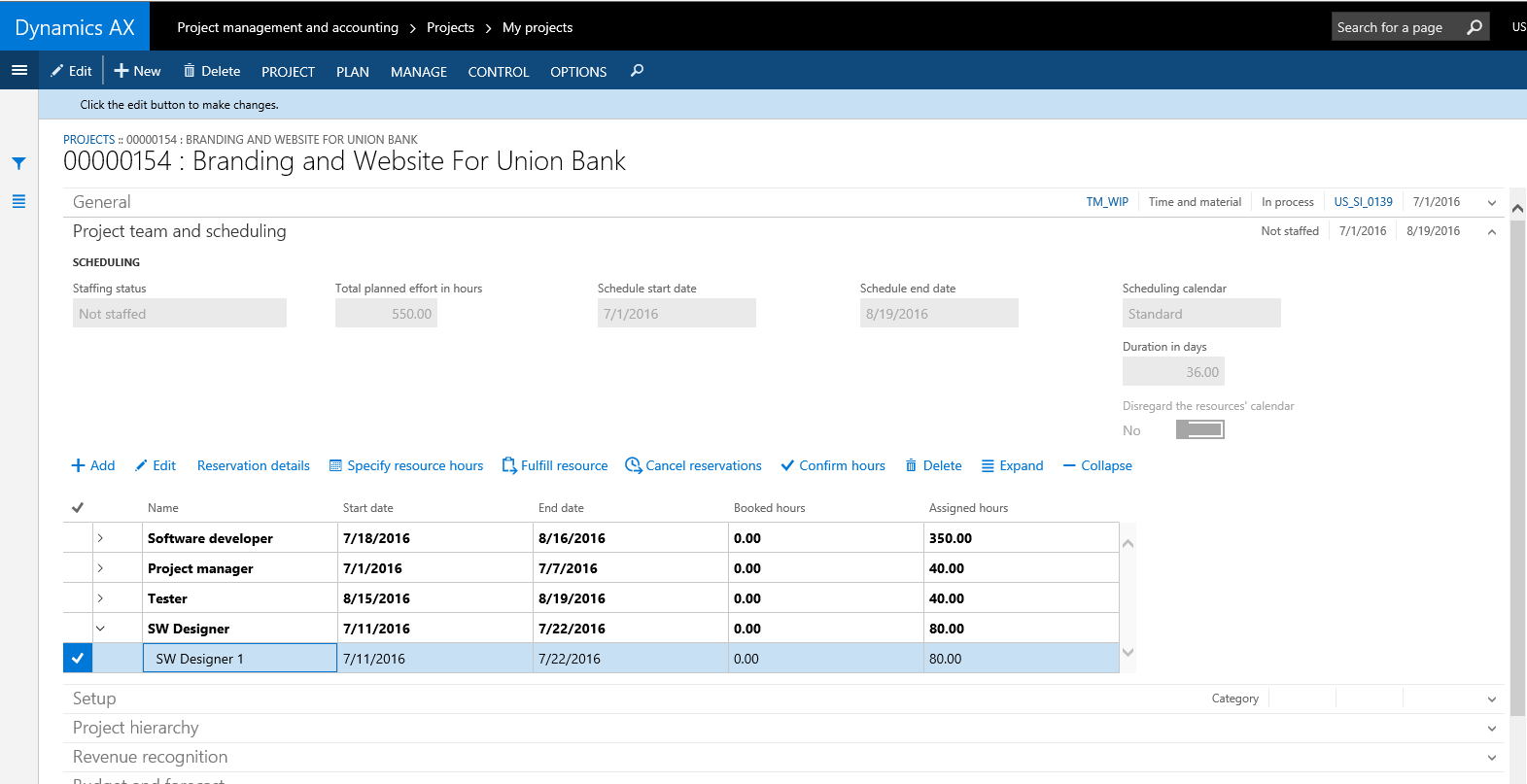Go to Project management and accounting breadcrumb
Screen dimensions: 1527x784
click(x=288, y=27)
